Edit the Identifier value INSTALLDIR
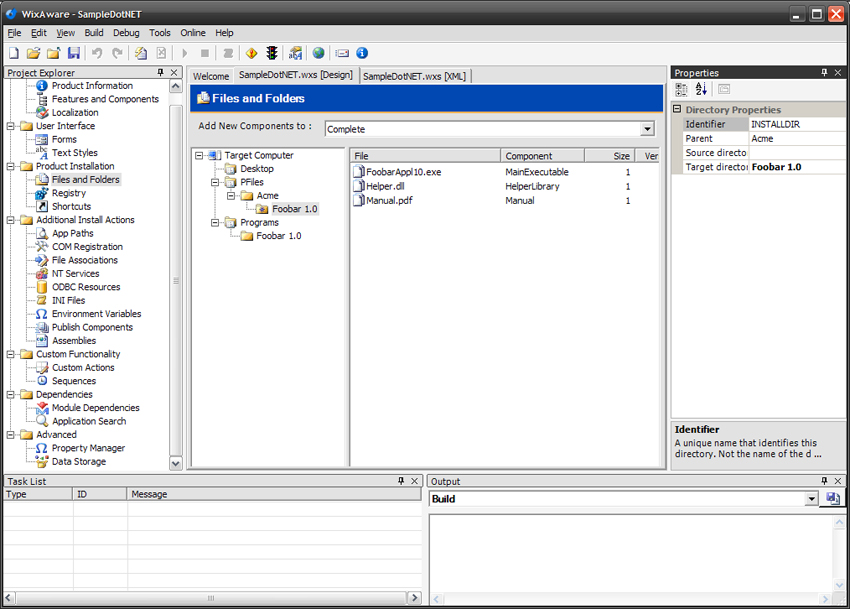850x609 pixels. pyautogui.click(x=797, y=124)
